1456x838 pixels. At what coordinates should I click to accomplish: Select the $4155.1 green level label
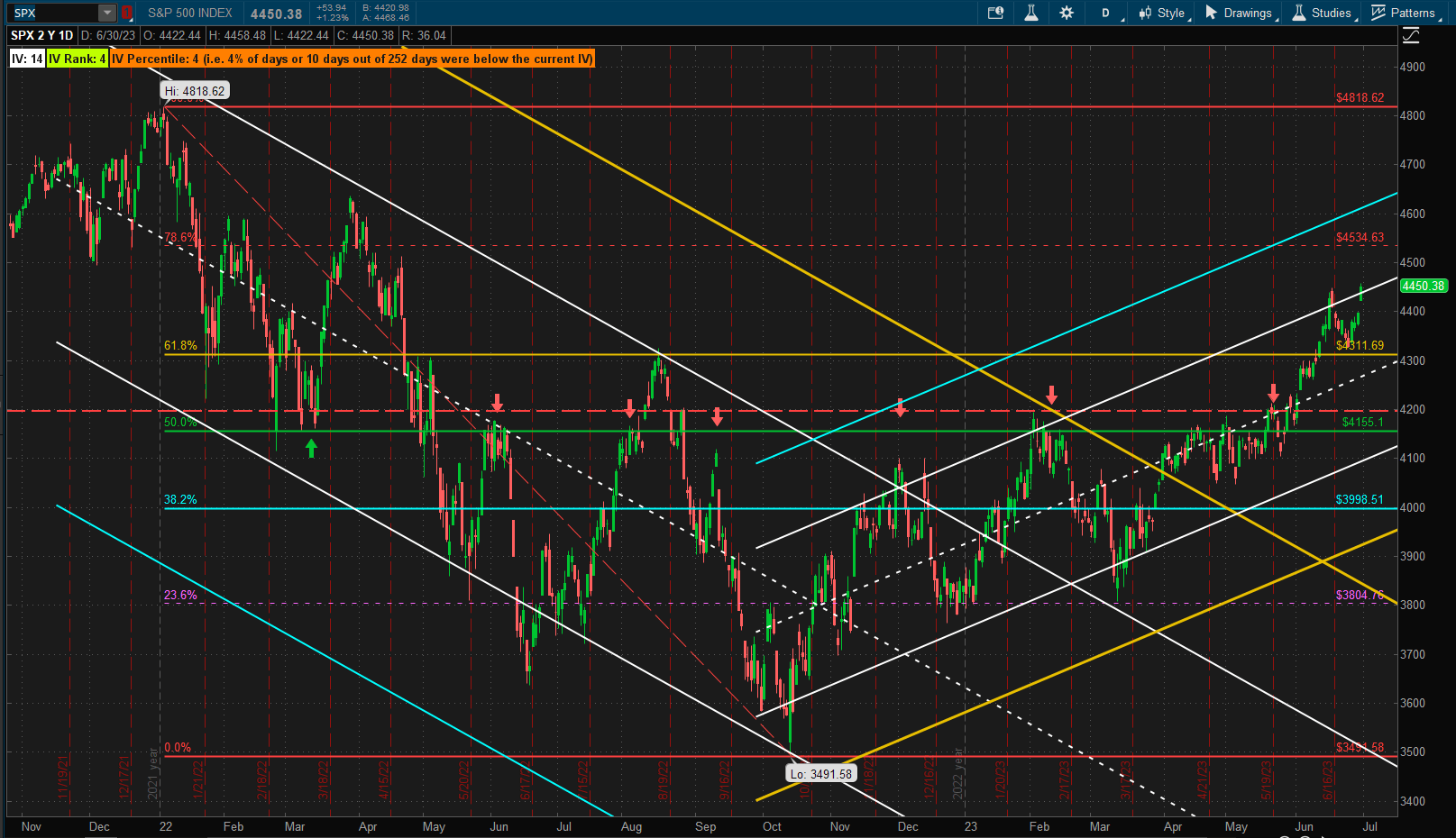(1362, 422)
